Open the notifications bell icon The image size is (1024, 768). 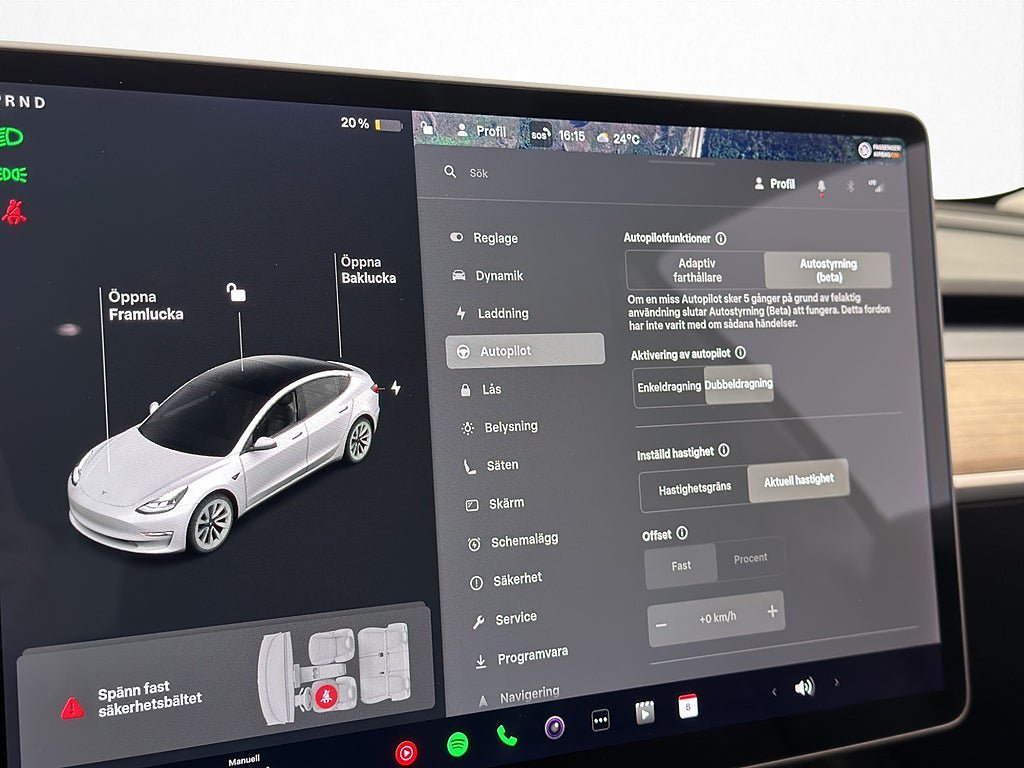822,187
